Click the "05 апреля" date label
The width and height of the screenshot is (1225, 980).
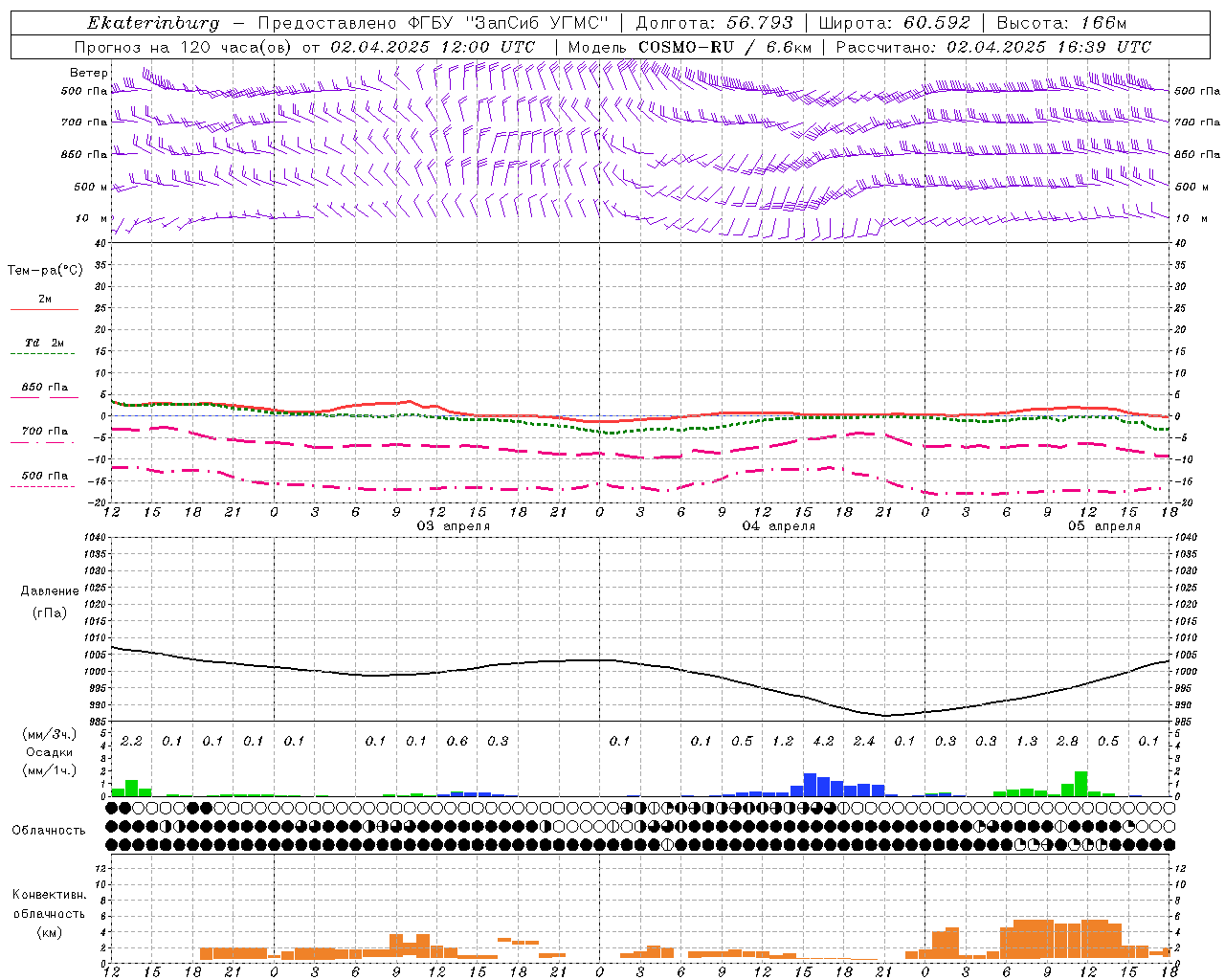[1104, 526]
